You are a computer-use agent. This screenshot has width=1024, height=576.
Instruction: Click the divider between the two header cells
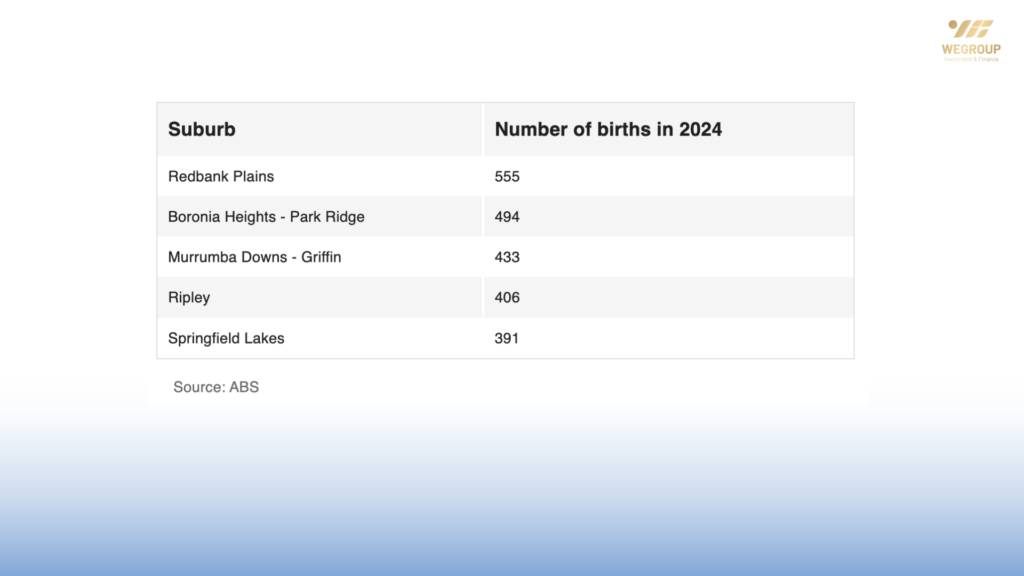point(483,129)
